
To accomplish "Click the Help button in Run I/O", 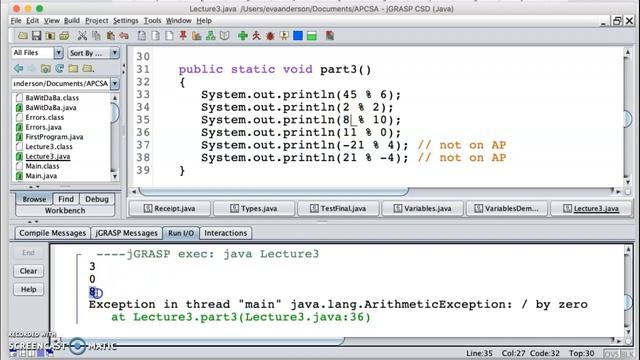I will tap(29, 289).
